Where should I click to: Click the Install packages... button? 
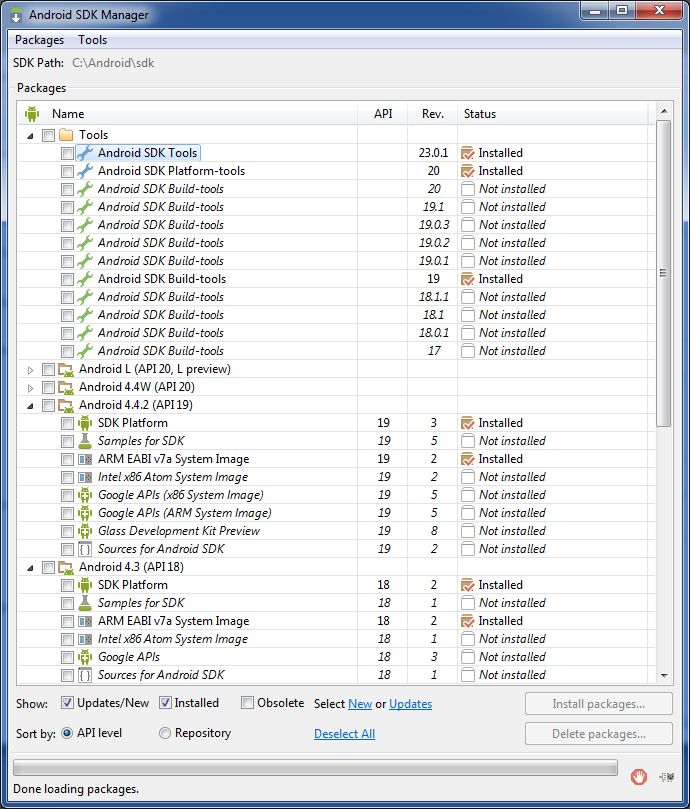tap(599, 704)
